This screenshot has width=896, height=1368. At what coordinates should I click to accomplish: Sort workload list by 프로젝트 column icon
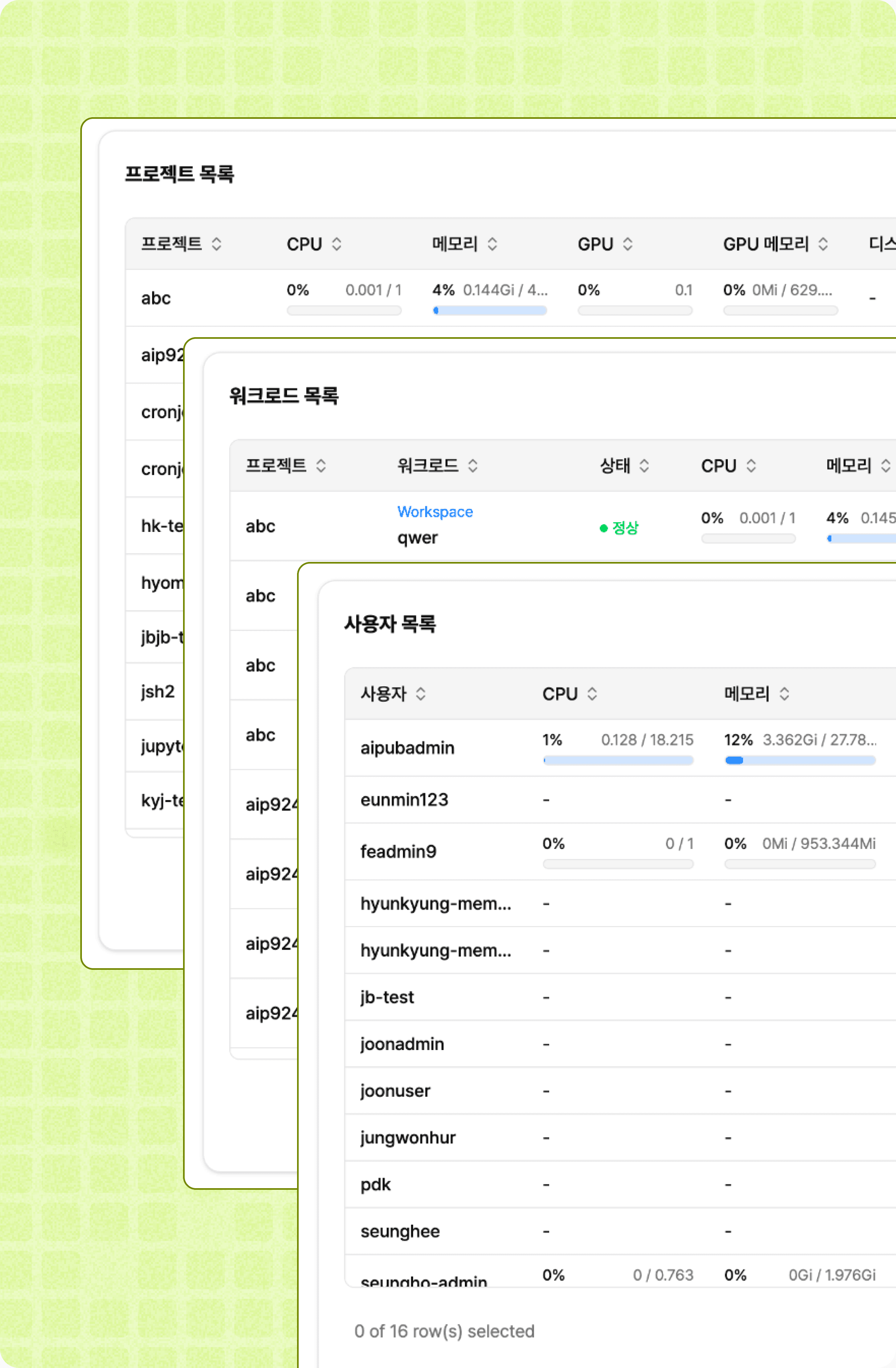pos(321,466)
